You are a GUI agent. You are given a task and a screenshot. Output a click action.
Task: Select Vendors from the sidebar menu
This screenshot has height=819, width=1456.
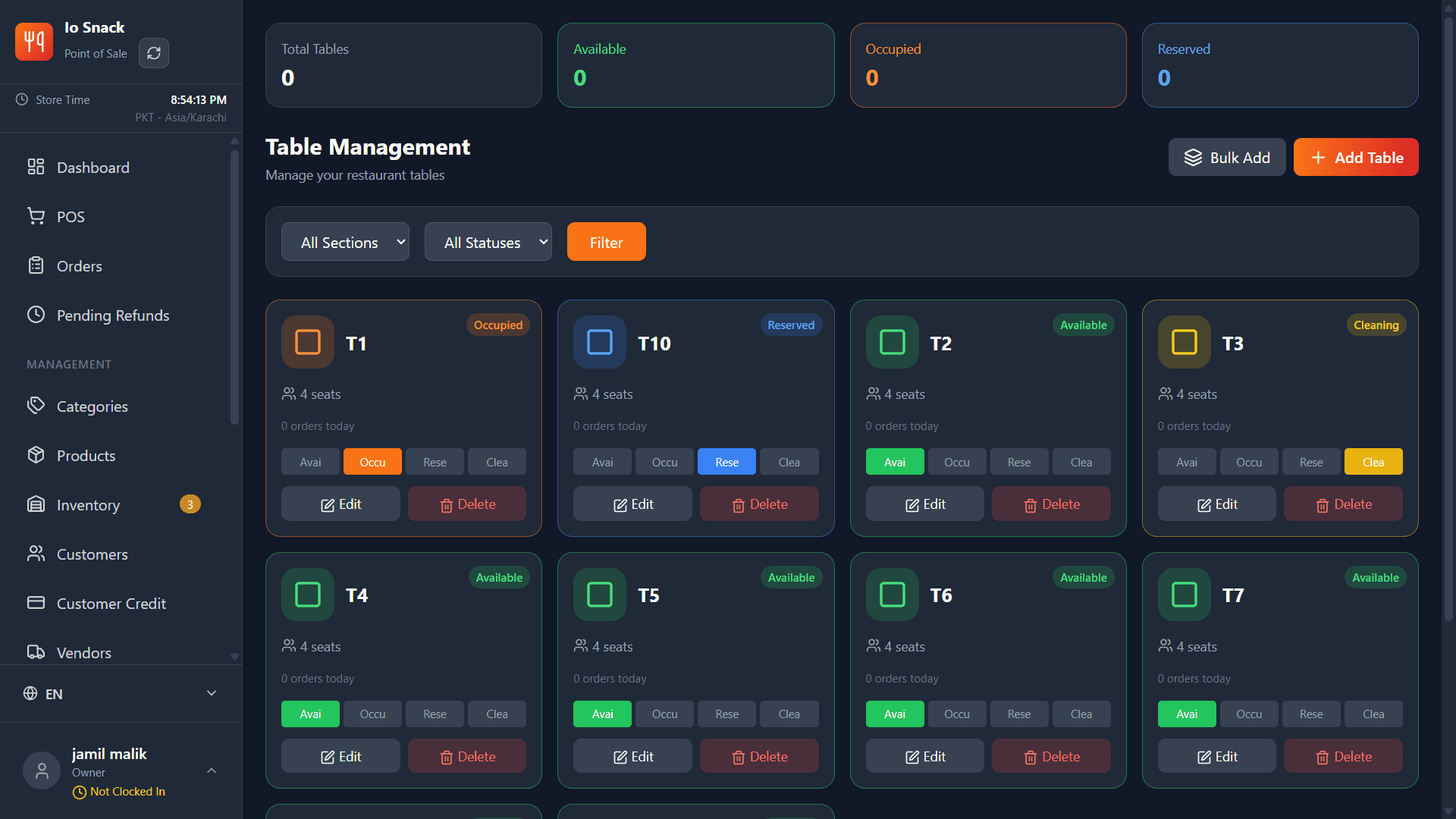click(36, 652)
